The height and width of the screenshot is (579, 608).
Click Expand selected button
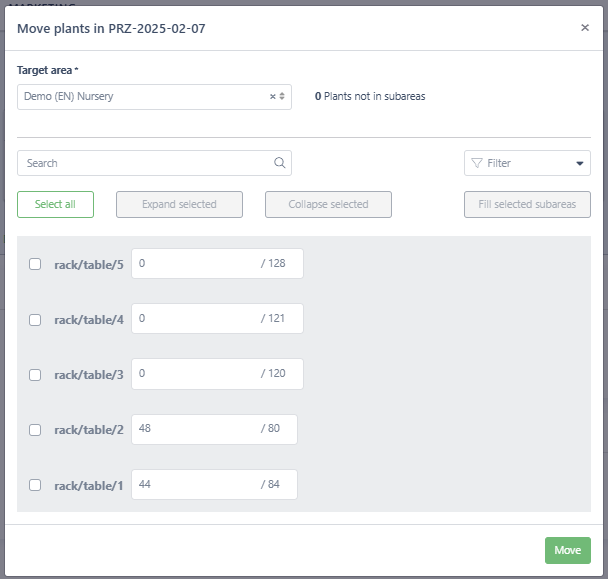click(x=179, y=204)
